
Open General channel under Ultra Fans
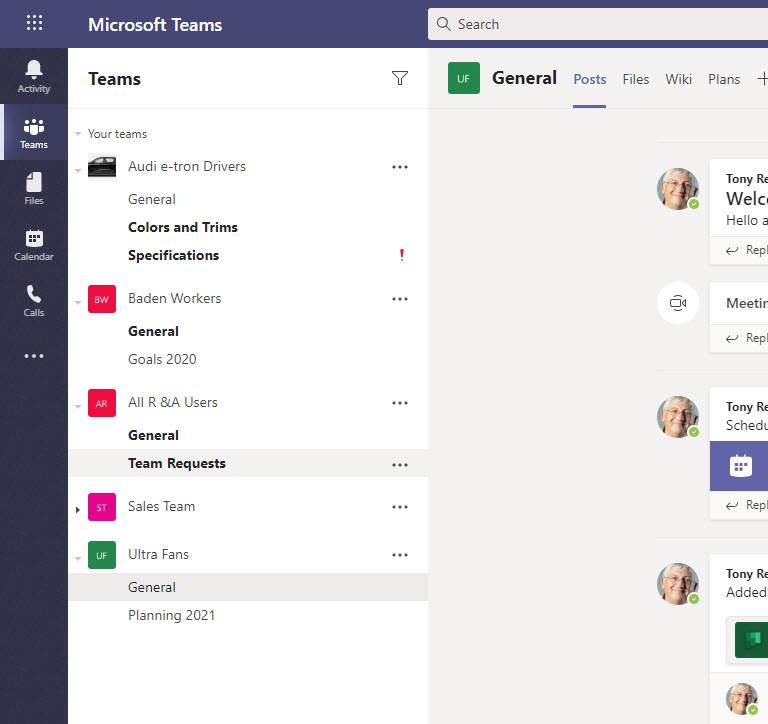(152, 587)
